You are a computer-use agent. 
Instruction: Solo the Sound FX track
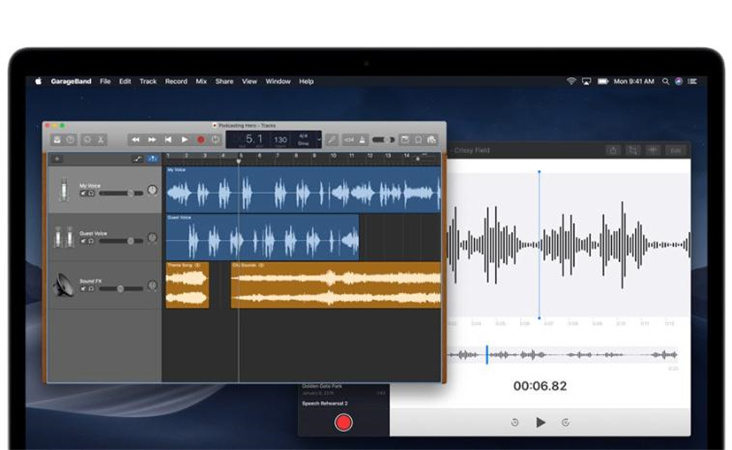click(x=91, y=288)
